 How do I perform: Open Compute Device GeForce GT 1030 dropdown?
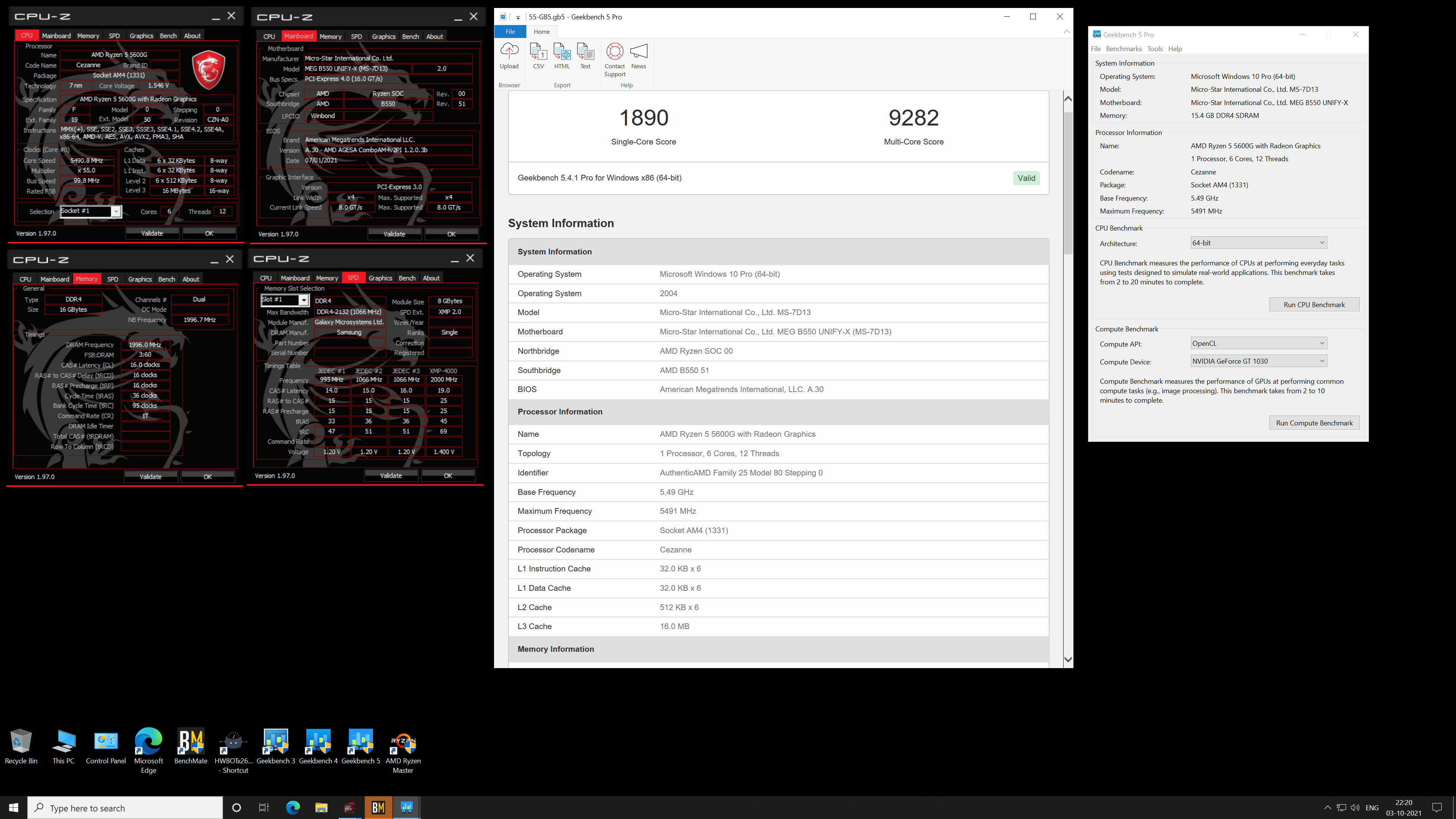pyautogui.click(x=1258, y=361)
